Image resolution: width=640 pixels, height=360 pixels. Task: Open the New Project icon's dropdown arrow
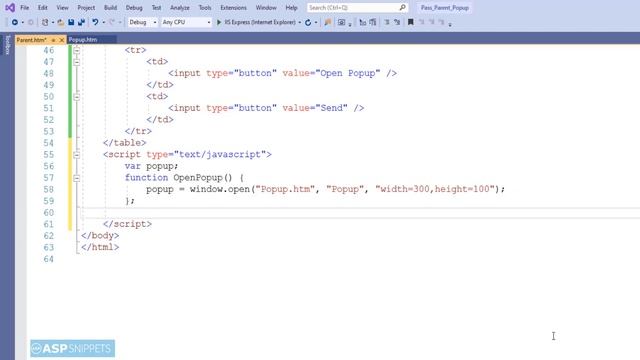(x=53, y=23)
